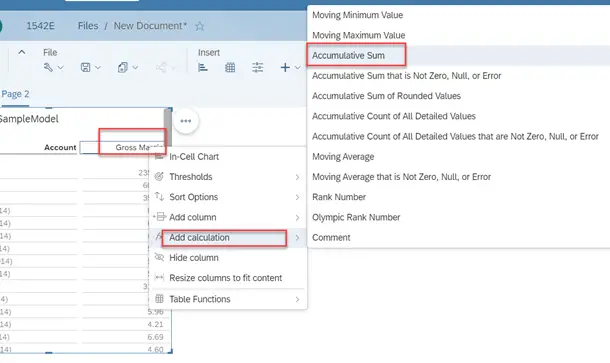Image resolution: width=610 pixels, height=363 pixels.
Task: Expand the Sort Options submenu arrow
Action: pos(297,197)
